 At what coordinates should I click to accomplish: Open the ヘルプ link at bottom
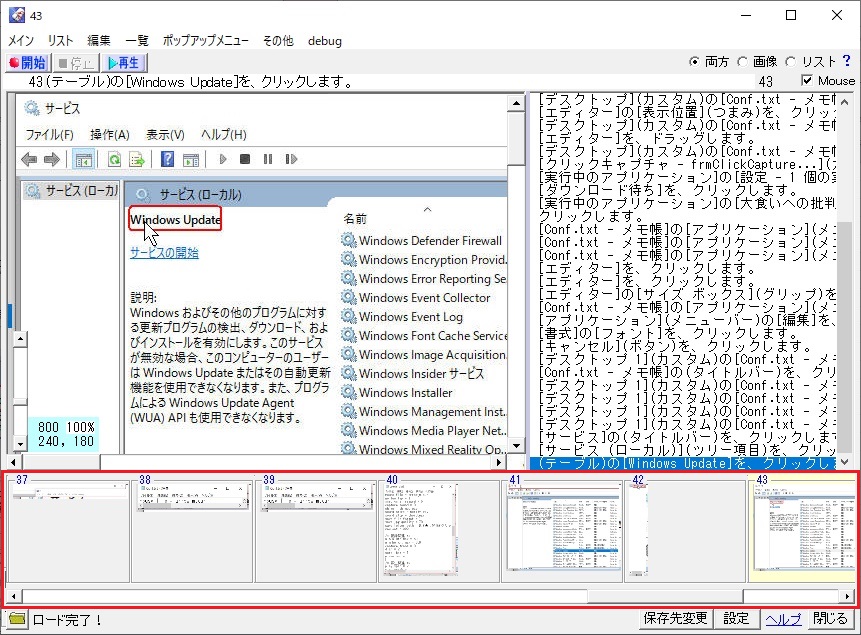point(784,619)
